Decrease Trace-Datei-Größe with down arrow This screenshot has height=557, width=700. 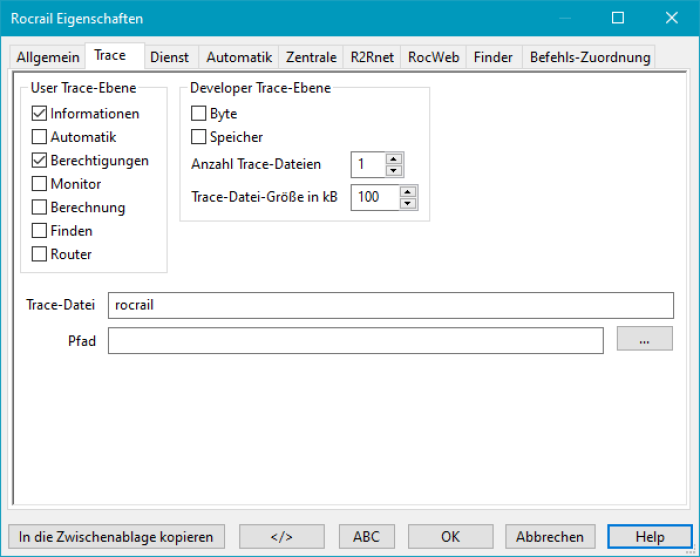[x=408, y=204]
